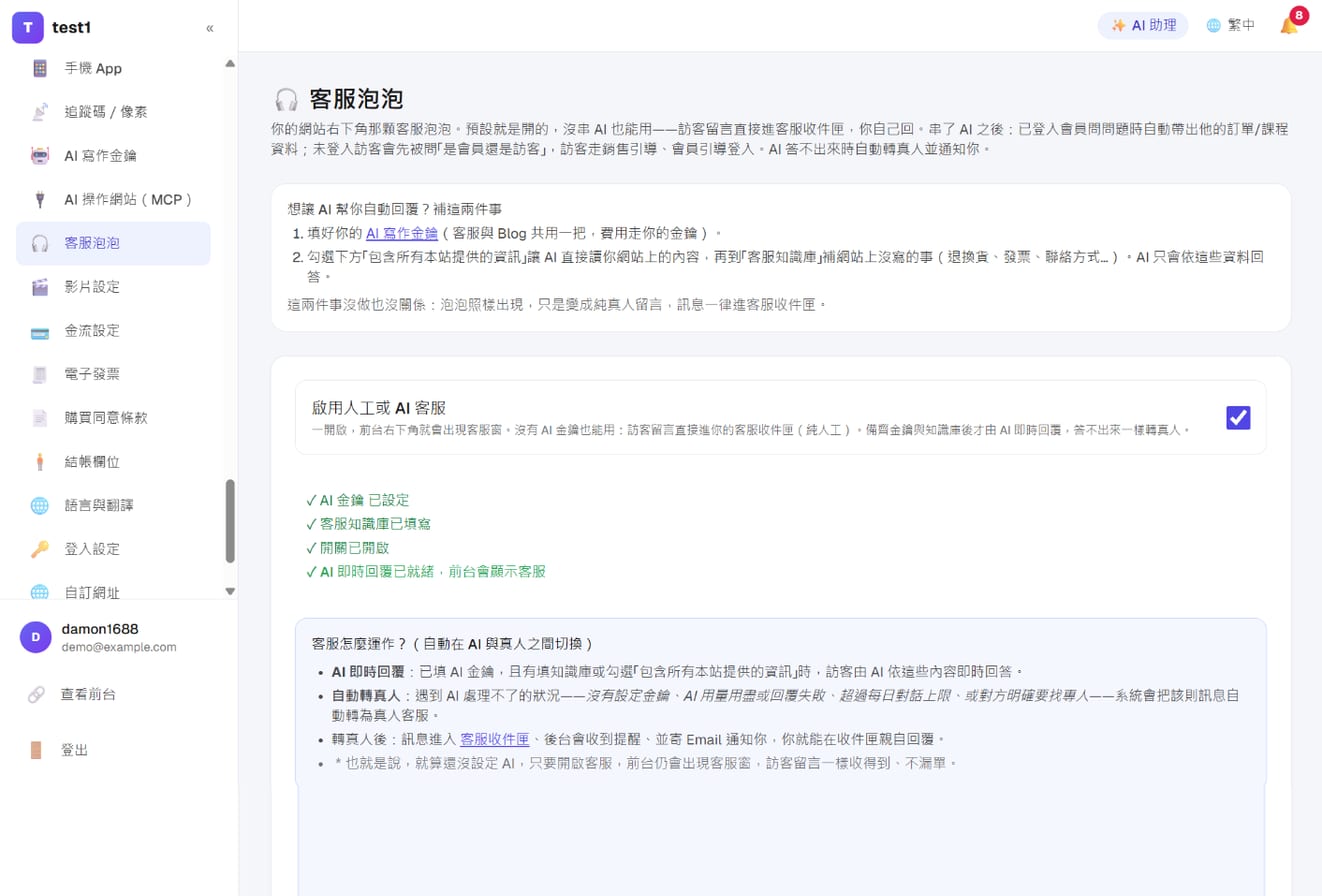Follow the AI 寫作金鑰 hyperlink
This screenshot has height=896, width=1322.
pos(402,233)
